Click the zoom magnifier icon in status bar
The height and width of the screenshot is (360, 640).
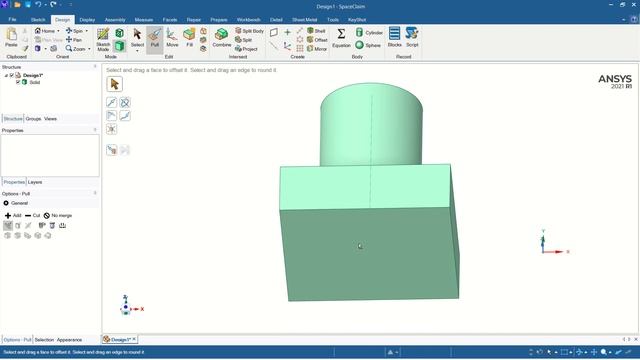coord(603,352)
